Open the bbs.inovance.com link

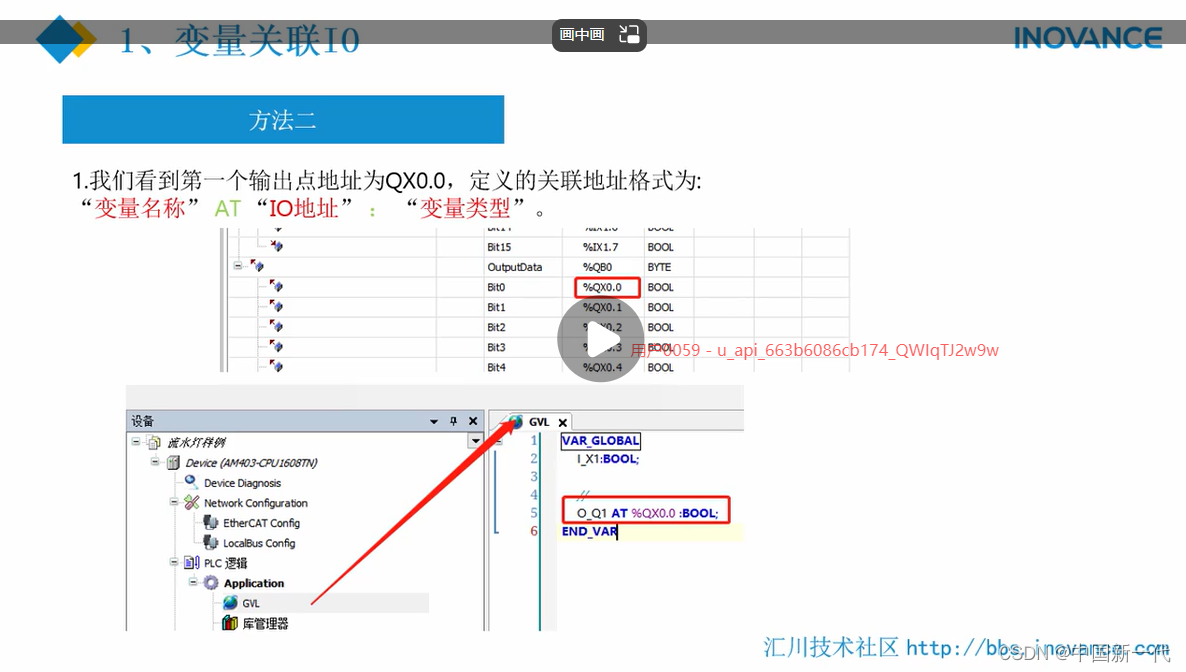1038,649
